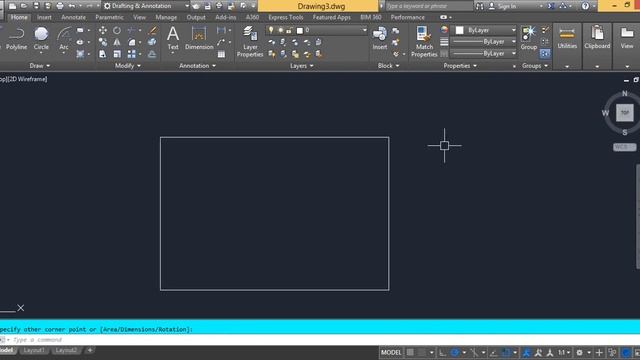Screen dimensions: 640x360
Task: Click the Erase tool icon
Action: click(152, 30)
